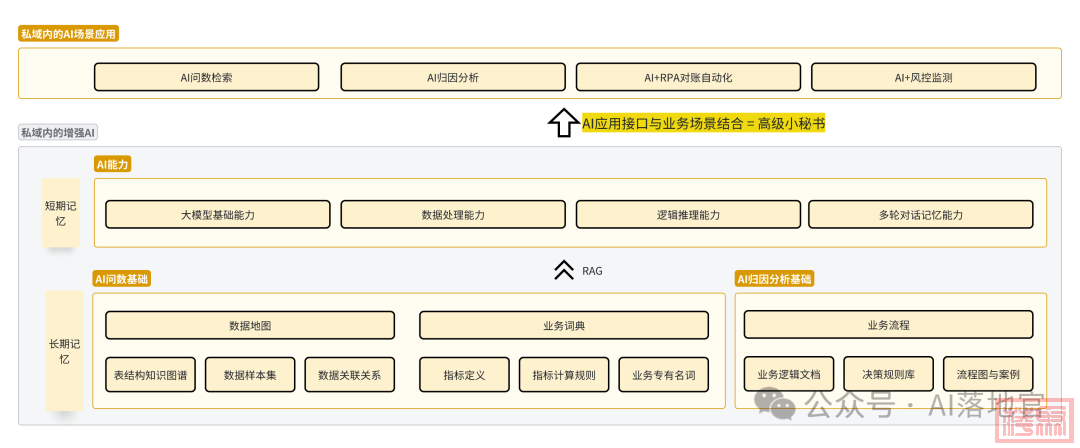Viewport: 1080px width, 448px height.
Task: Click the 表结构知识图谱 box
Action: coord(150,374)
